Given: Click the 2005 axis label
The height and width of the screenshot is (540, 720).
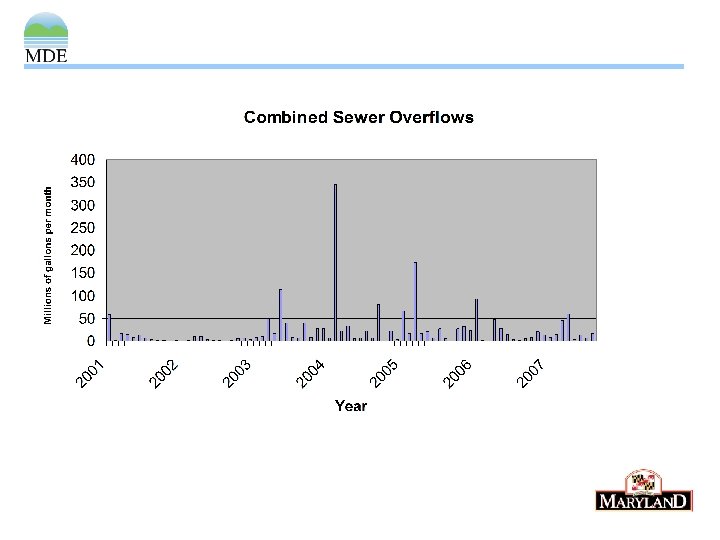Looking at the screenshot, I should pyautogui.click(x=384, y=374).
